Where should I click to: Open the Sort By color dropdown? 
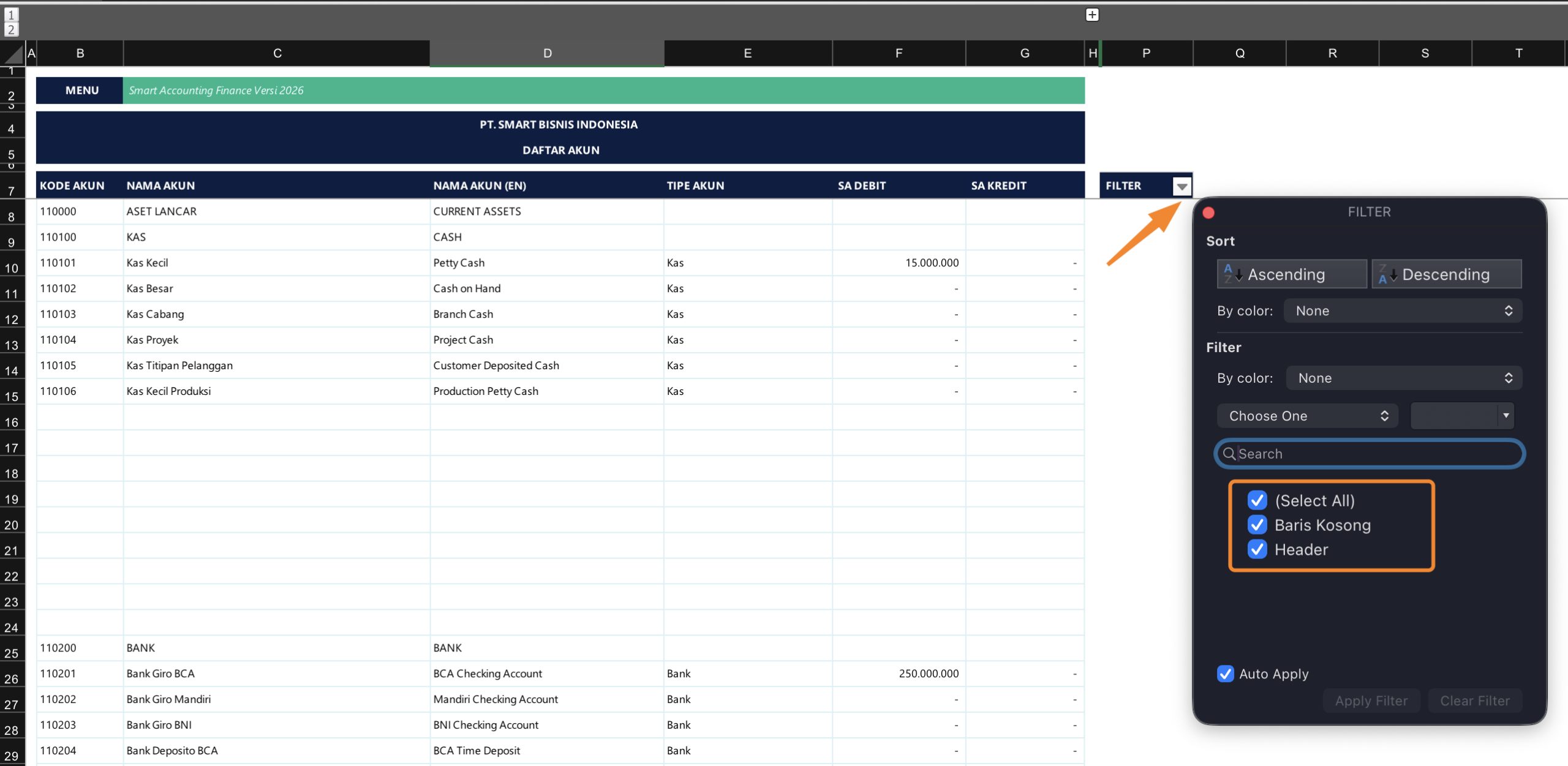1403,311
